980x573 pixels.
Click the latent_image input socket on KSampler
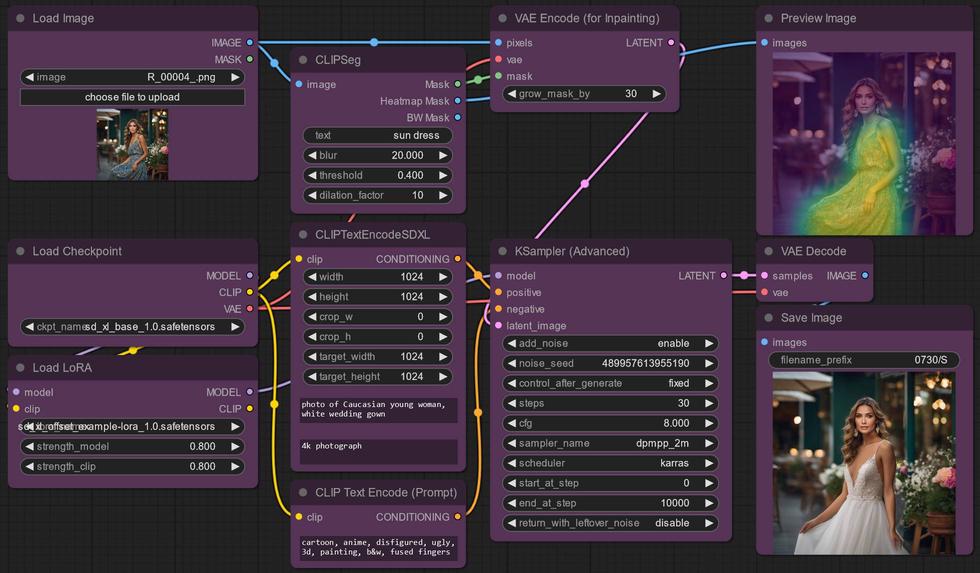[498, 326]
